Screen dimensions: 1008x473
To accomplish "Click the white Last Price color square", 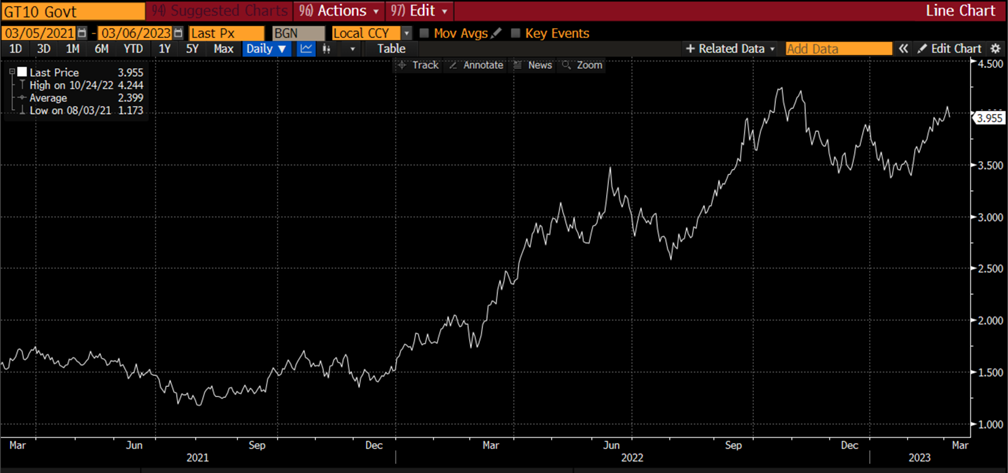I will 22,73.
